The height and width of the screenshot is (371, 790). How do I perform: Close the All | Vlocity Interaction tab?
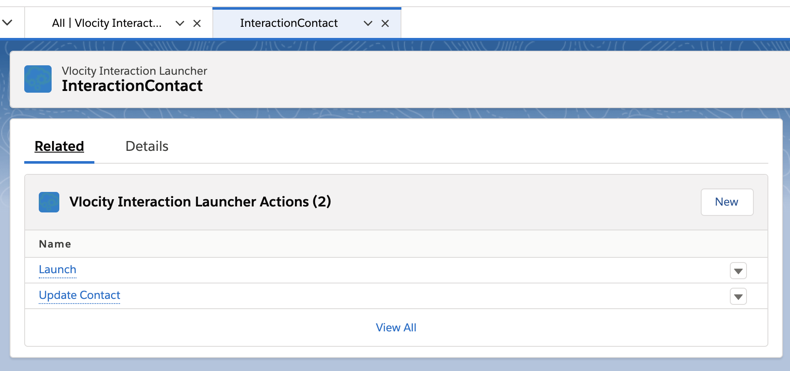(197, 23)
